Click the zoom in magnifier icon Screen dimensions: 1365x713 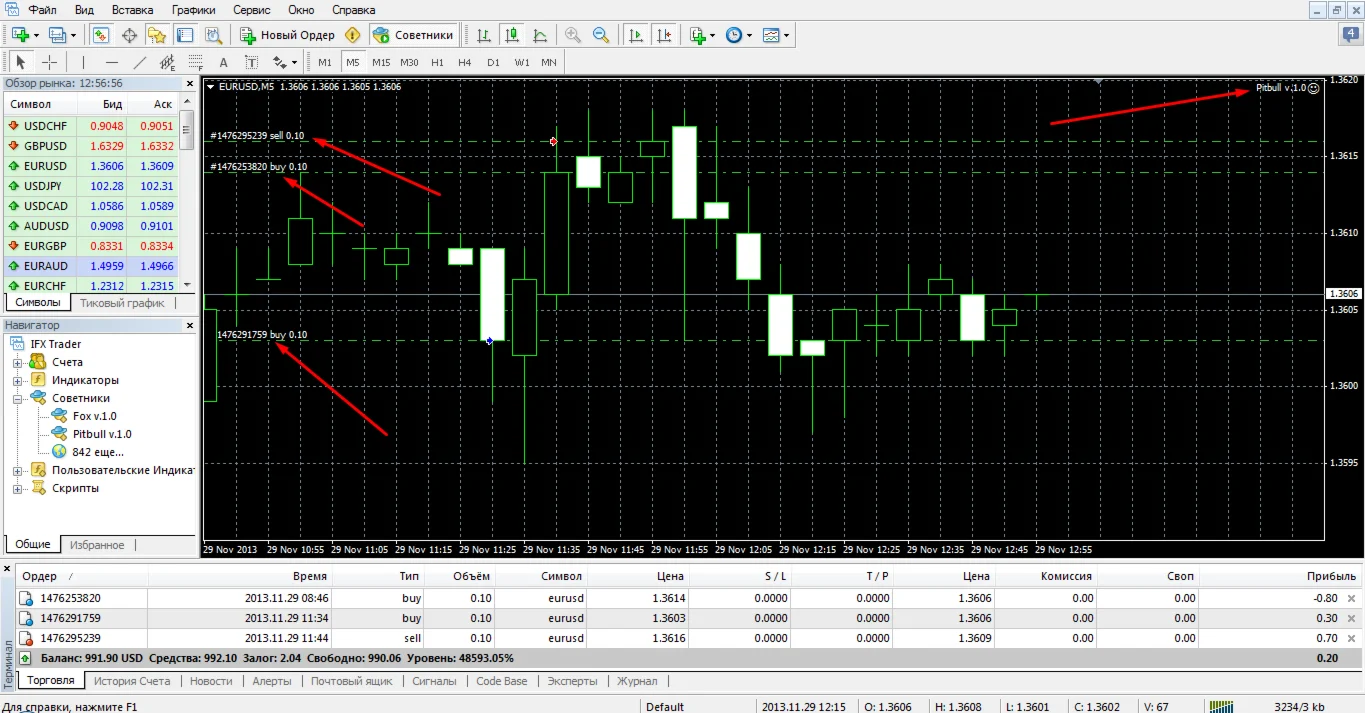573,35
